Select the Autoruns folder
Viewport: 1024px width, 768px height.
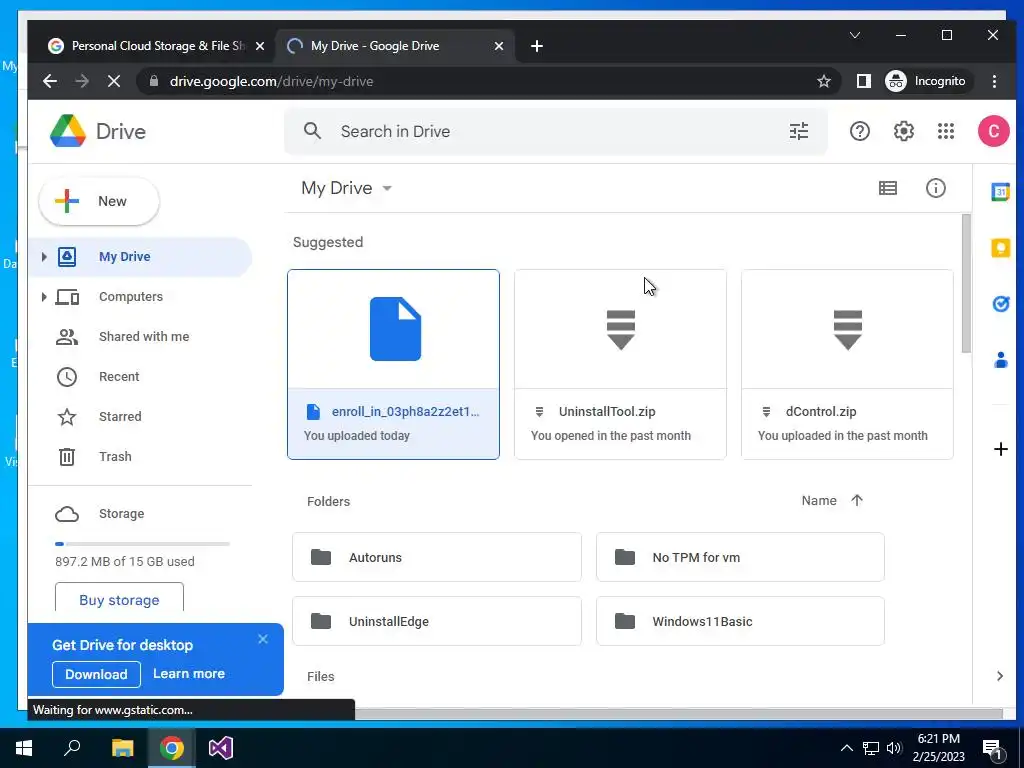pos(437,557)
